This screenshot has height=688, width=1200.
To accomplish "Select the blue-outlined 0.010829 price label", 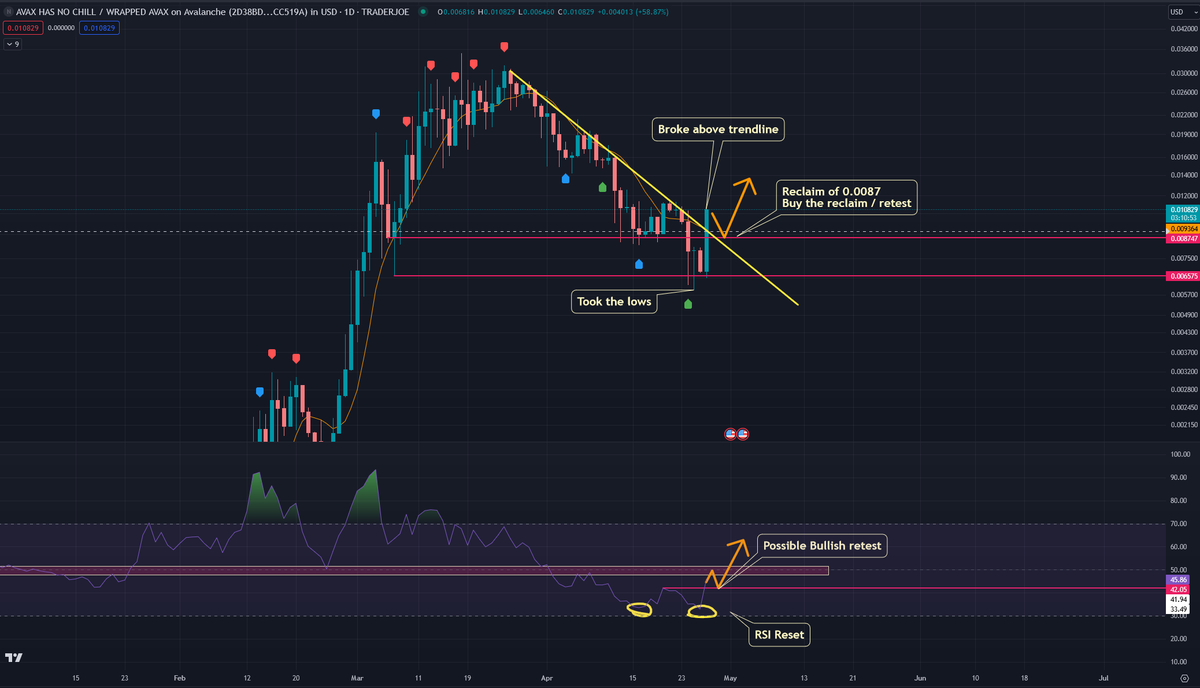I will [x=98, y=28].
